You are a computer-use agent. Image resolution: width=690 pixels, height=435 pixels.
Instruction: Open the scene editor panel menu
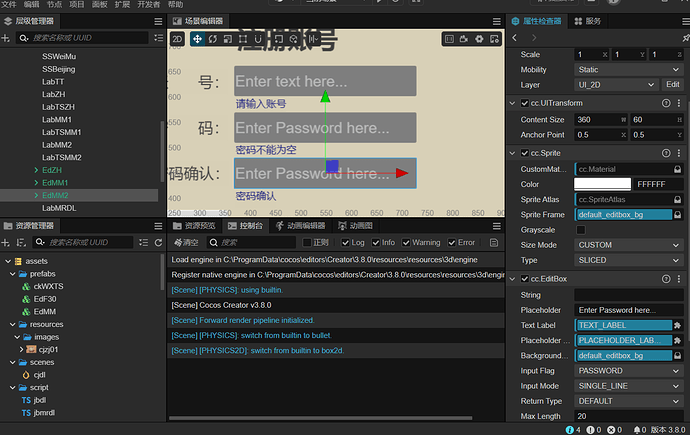(x=496, y=21)
